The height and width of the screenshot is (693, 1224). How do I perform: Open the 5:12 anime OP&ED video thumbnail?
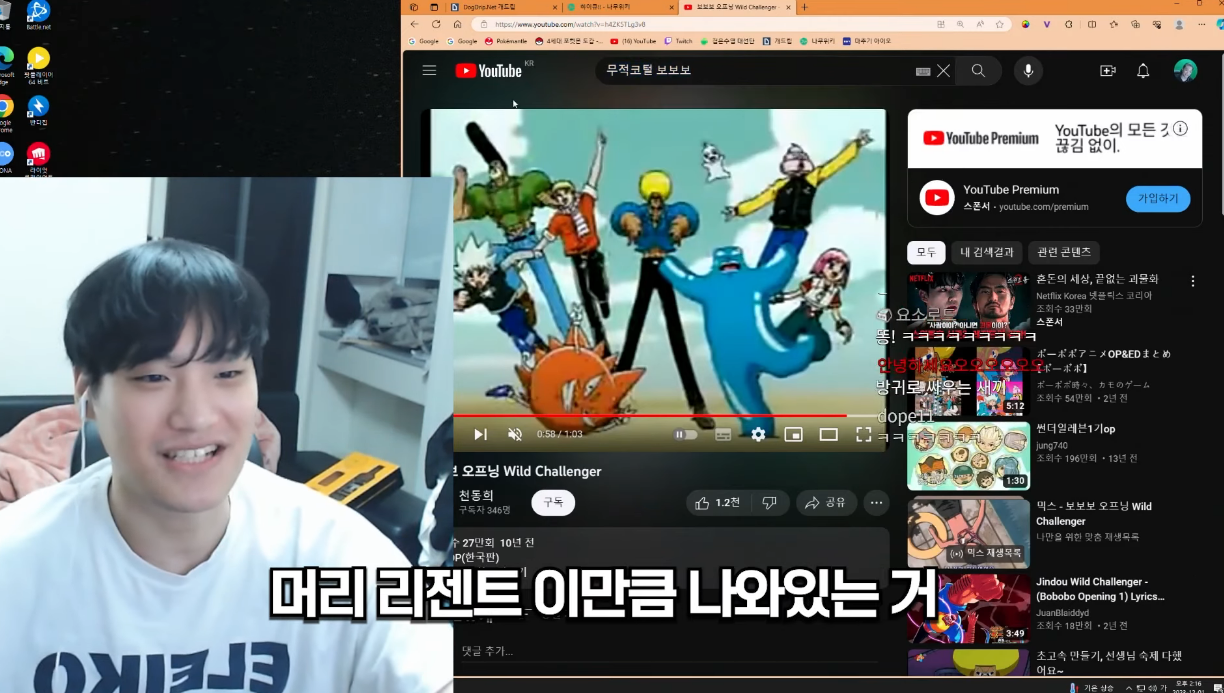pyautogui.click(x=968, y=381)
